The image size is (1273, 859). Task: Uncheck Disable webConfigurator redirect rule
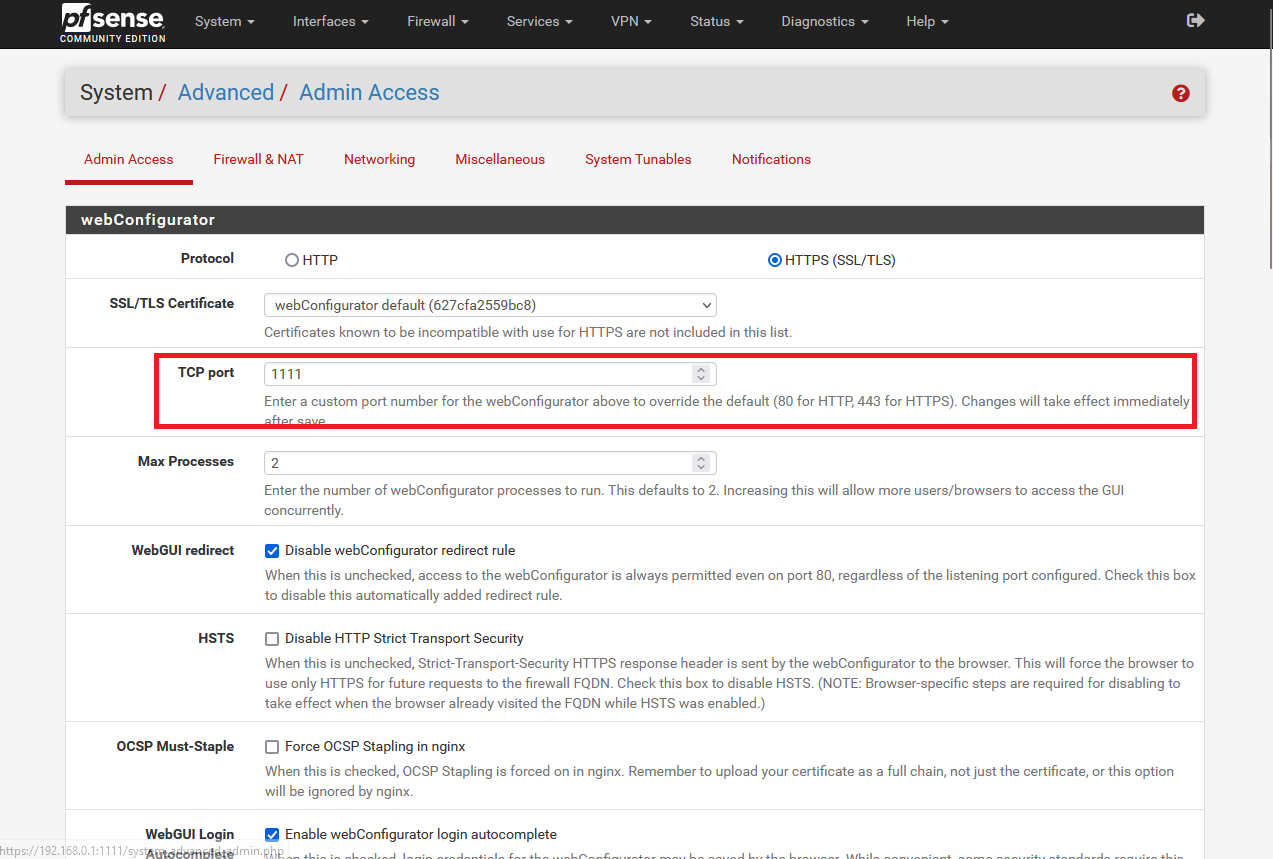[x=271, y=550]
